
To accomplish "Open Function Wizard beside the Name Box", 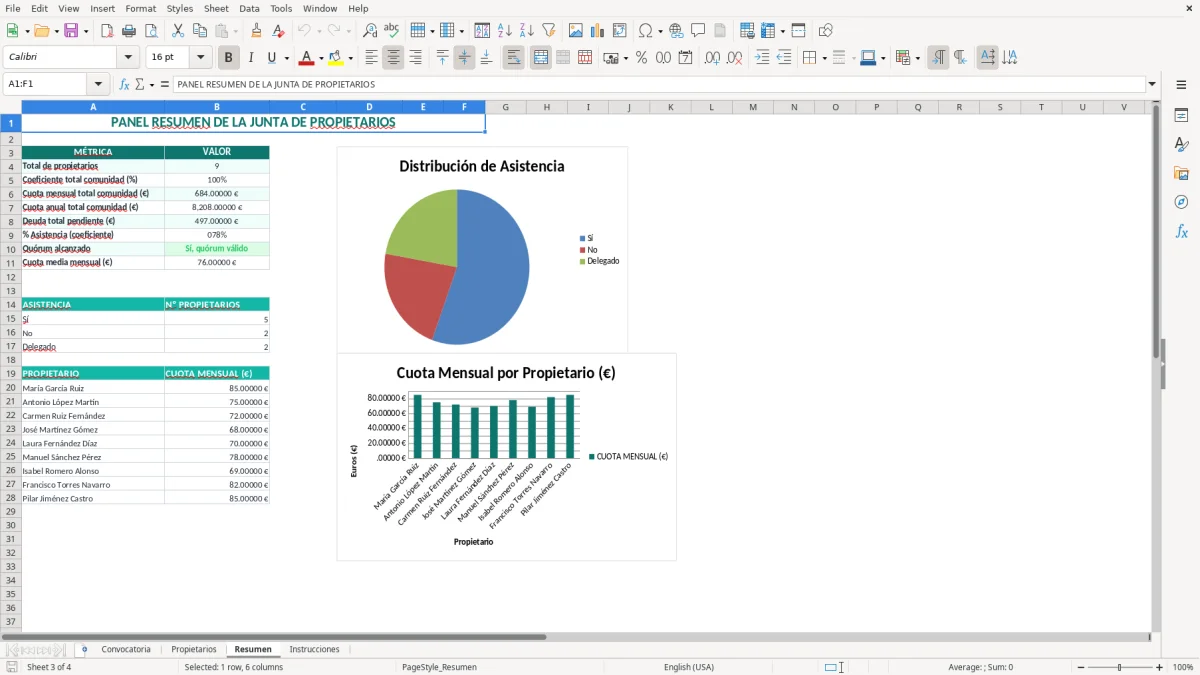I will click(124, 85).
